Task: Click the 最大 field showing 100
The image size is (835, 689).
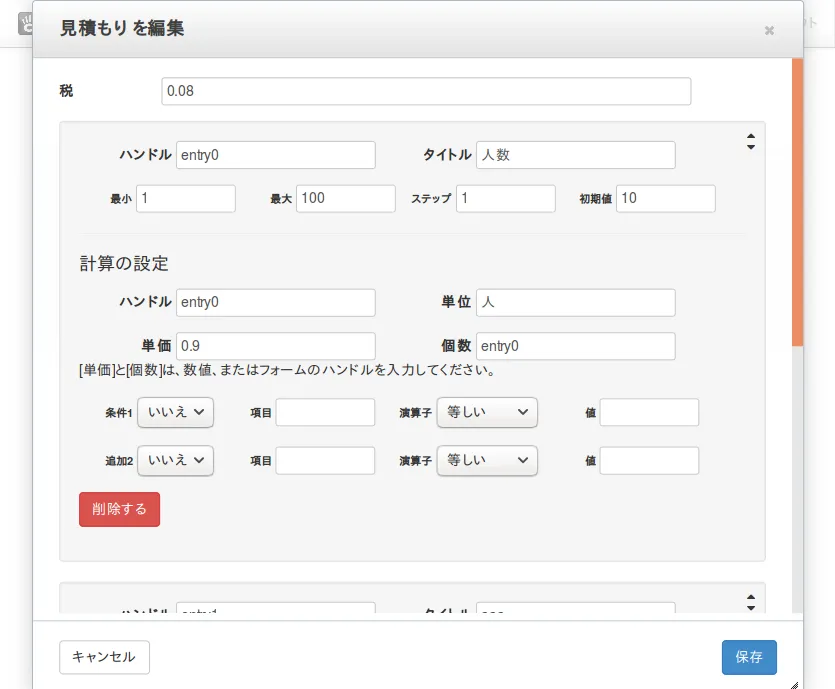Action: [x=346, y=198]
